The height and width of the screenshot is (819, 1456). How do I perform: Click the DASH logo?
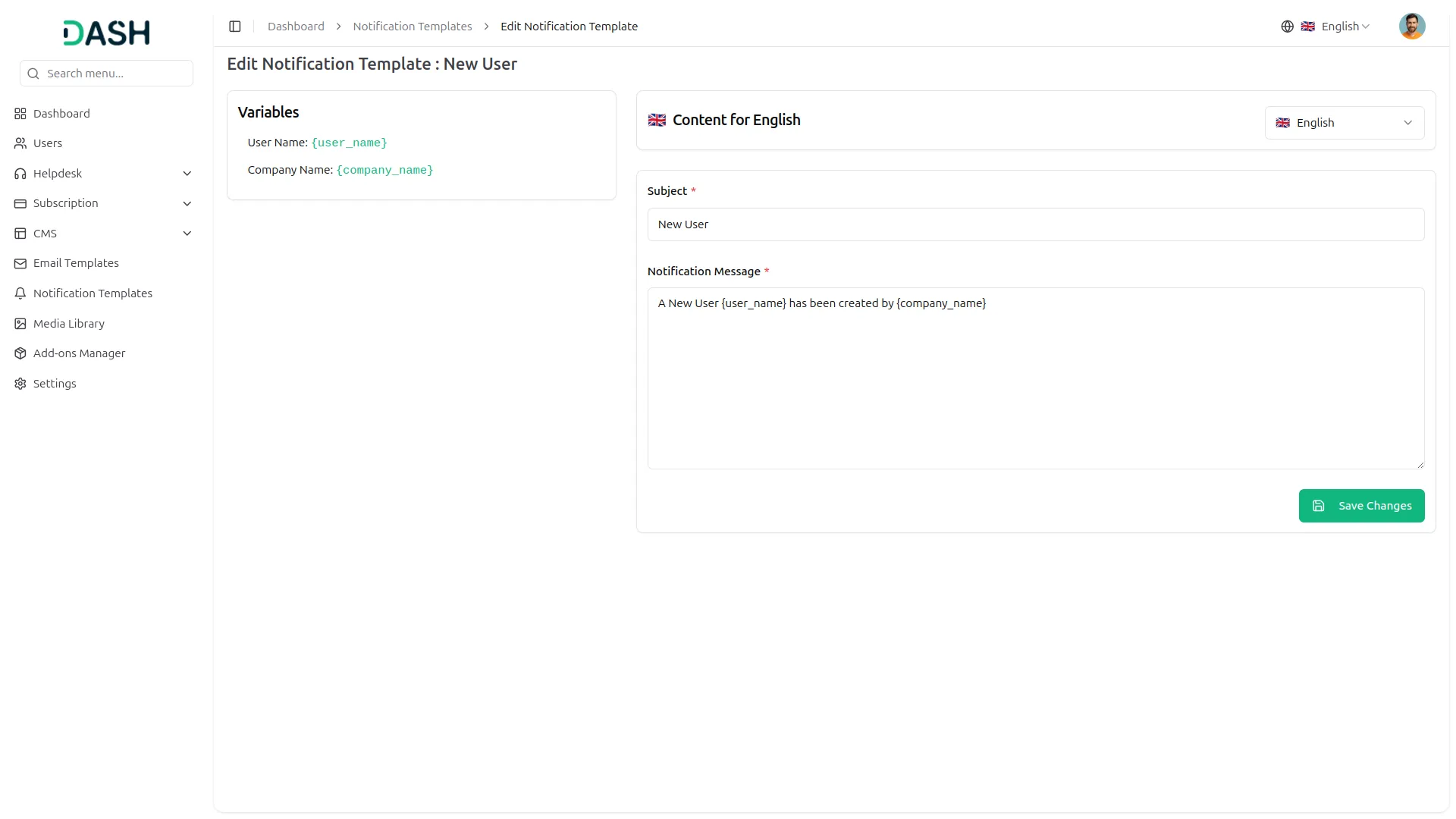click(106, 33)
